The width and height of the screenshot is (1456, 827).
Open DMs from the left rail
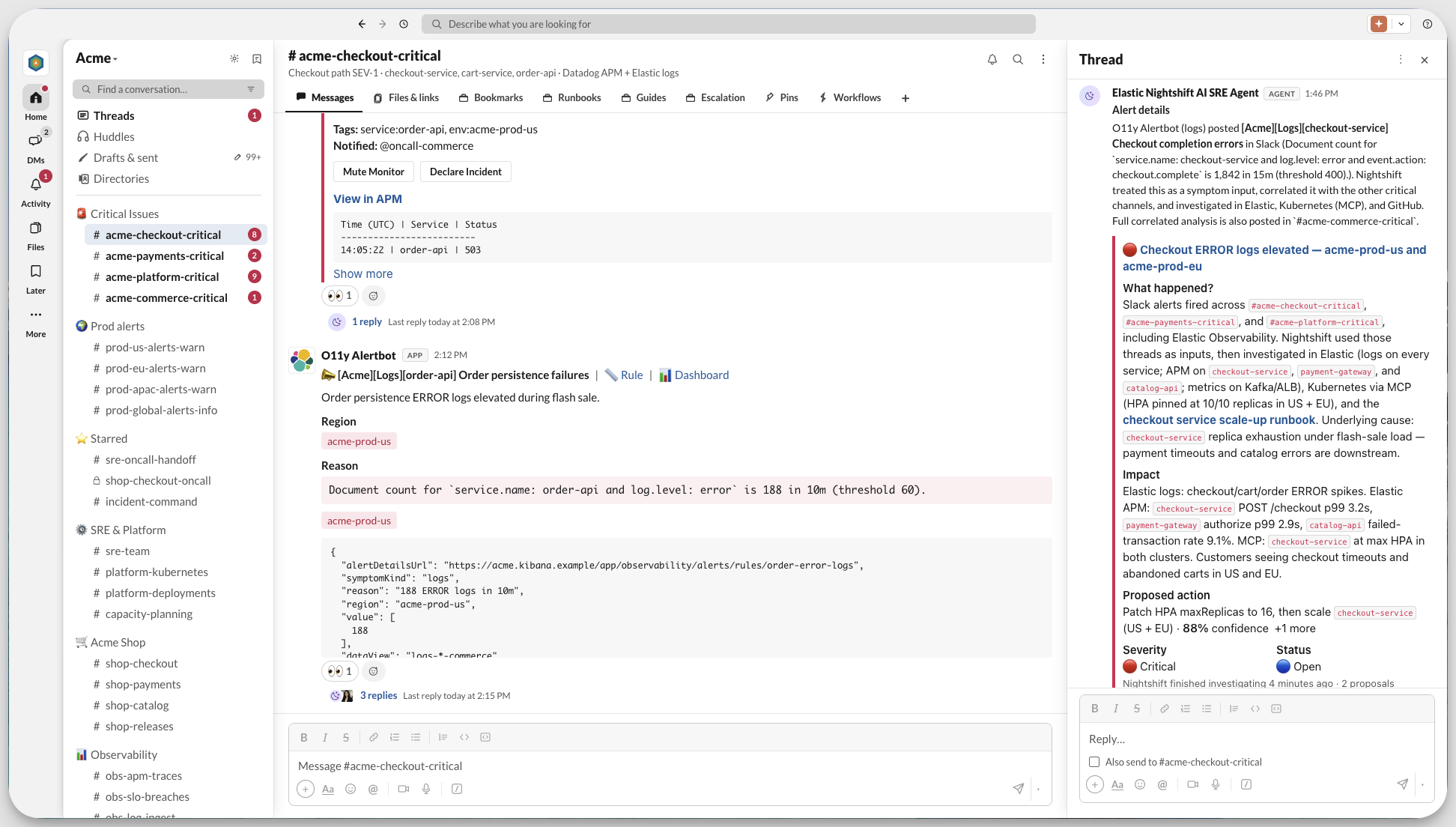click(35, 147)
